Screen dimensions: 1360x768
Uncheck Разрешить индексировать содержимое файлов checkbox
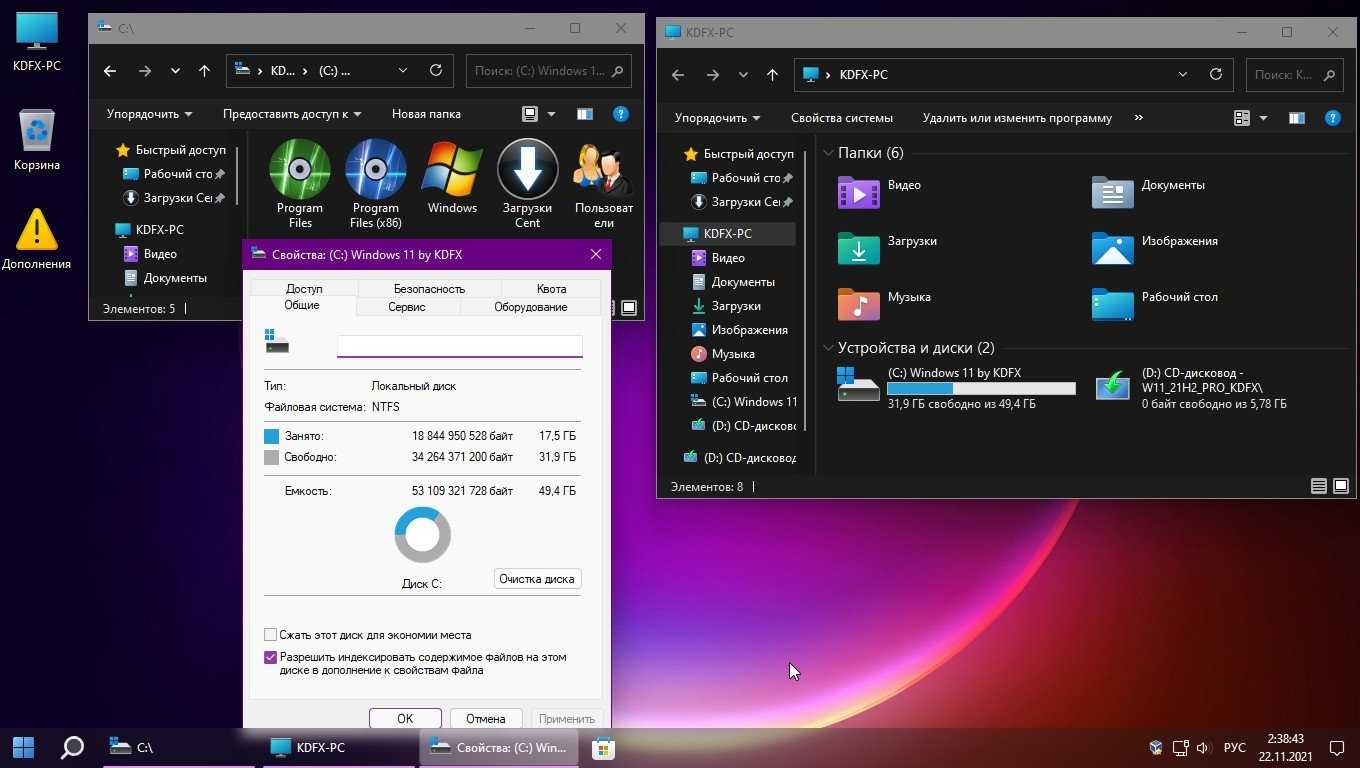coord(270,658)
